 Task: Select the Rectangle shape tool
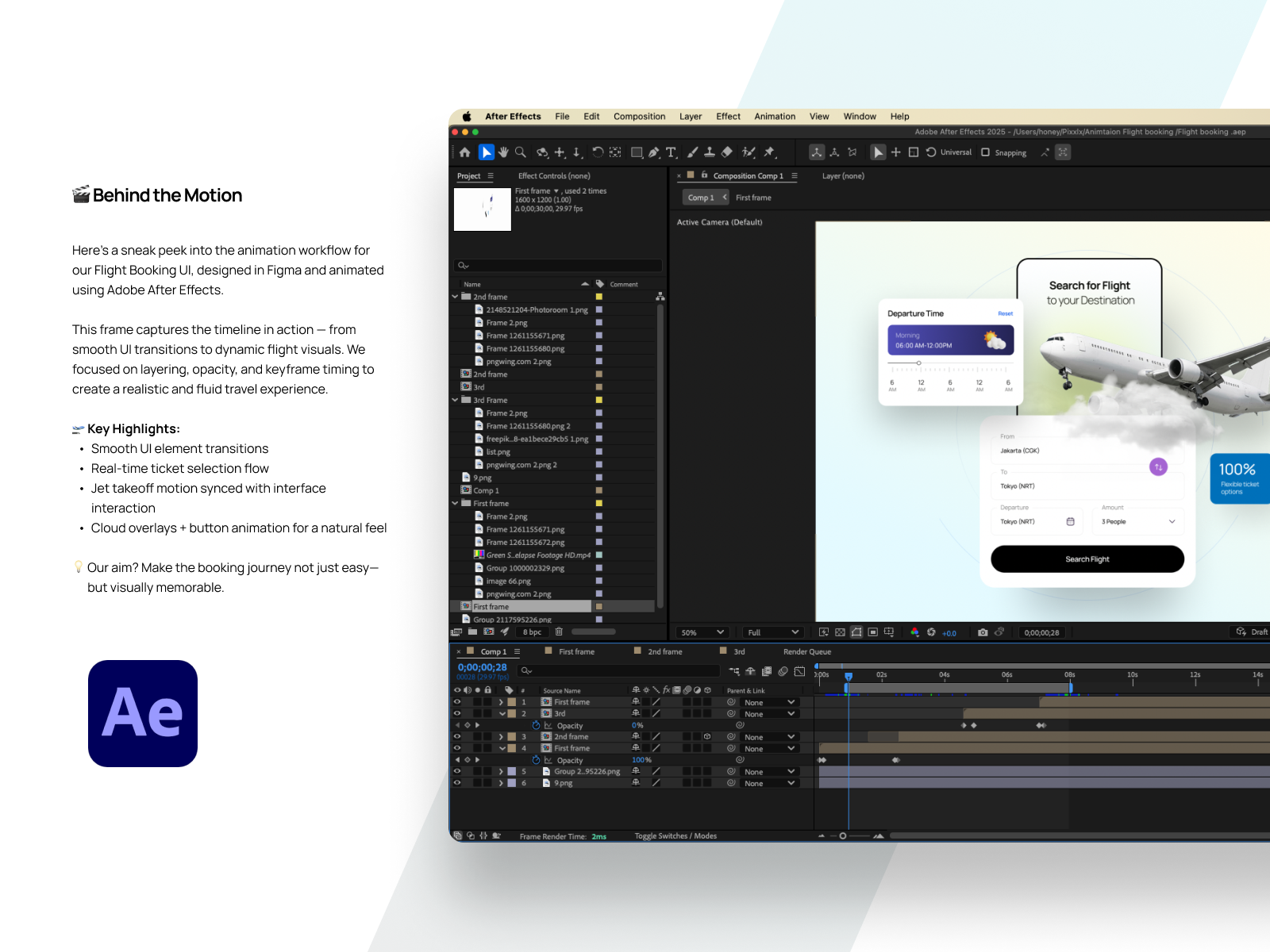click(x=637, y=152)
